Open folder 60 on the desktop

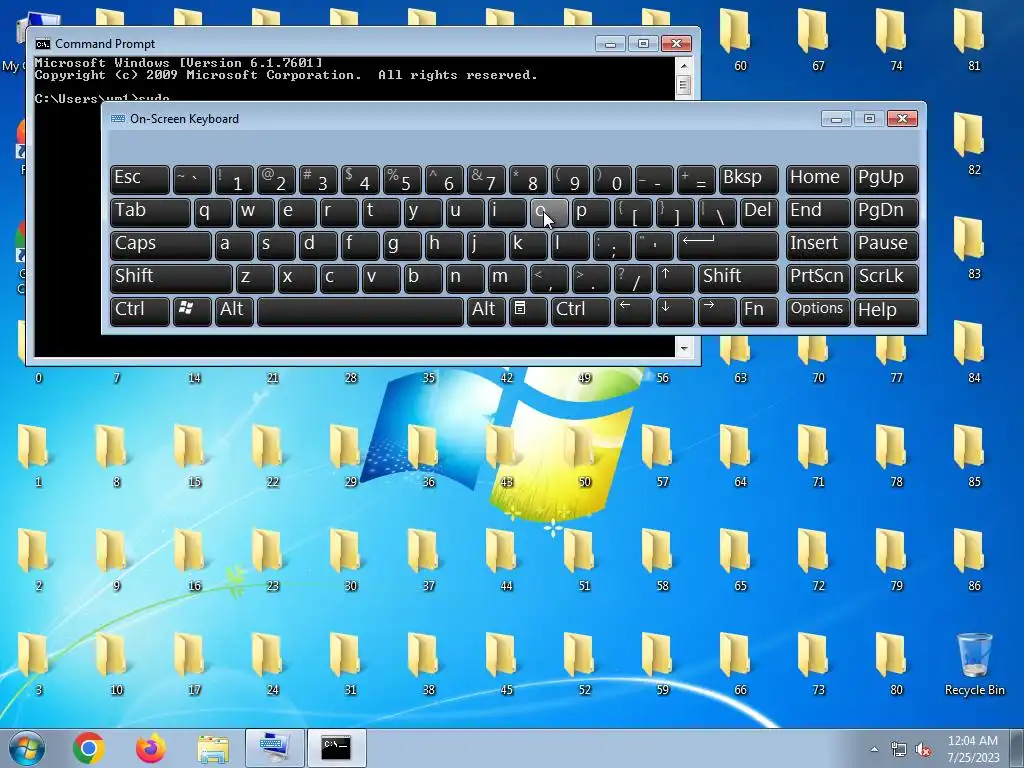tap(735, 38)
